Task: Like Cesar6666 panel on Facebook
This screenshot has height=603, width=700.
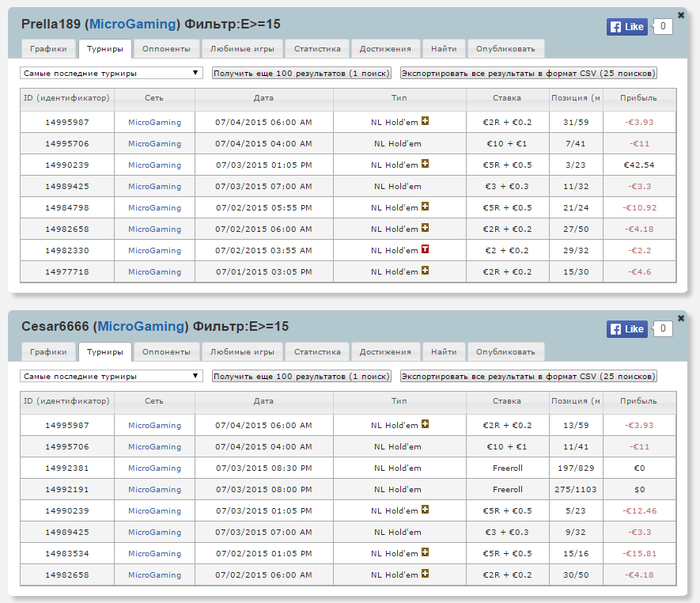Action: 627,329
